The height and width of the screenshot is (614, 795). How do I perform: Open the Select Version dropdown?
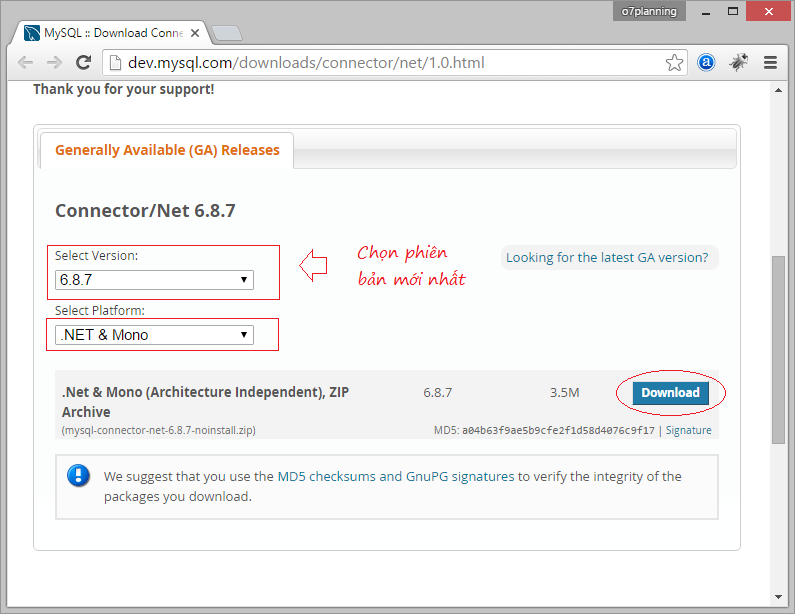[x=154, y=280]
